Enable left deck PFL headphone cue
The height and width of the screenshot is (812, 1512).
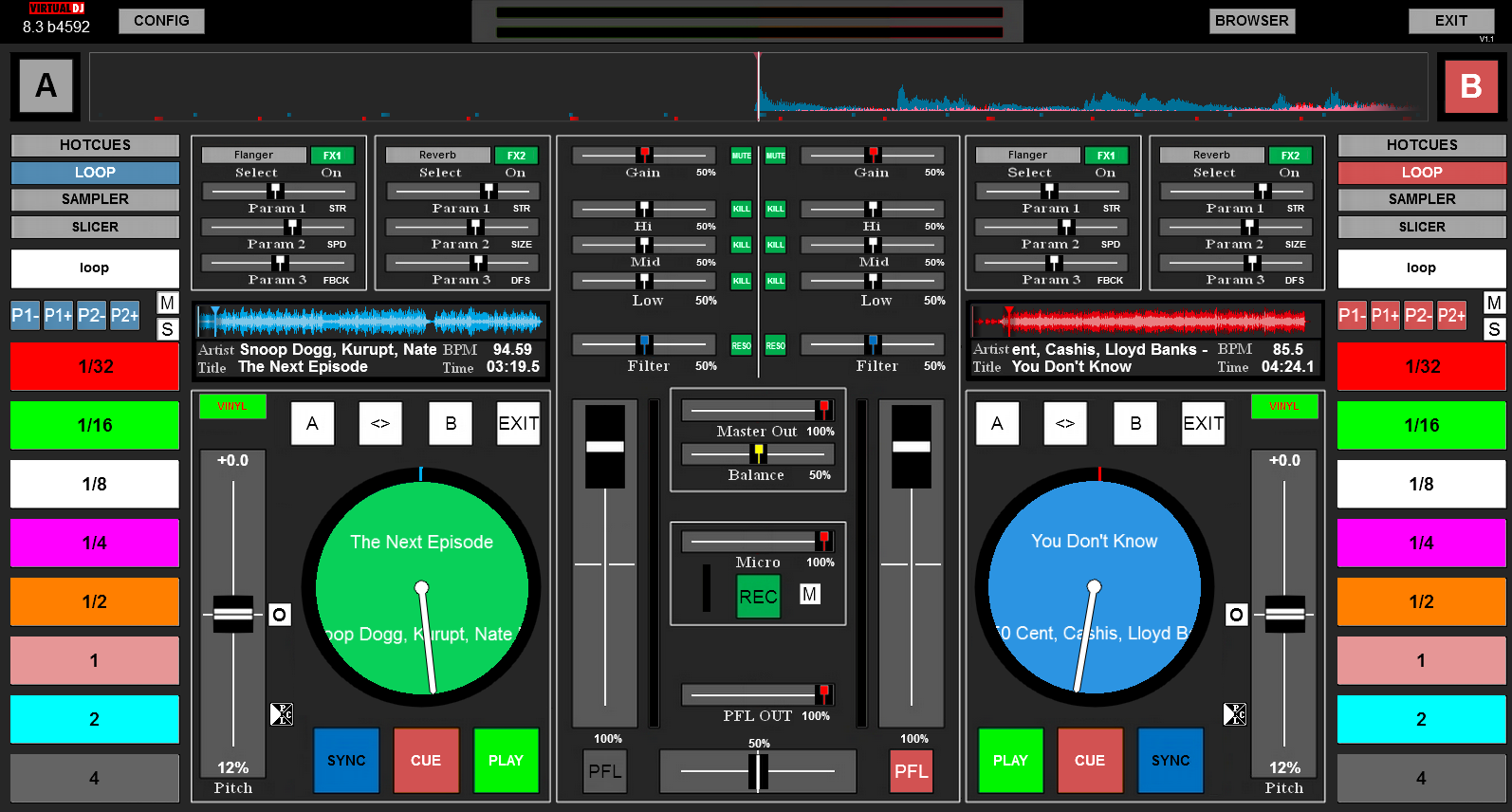tap(605, 771)
